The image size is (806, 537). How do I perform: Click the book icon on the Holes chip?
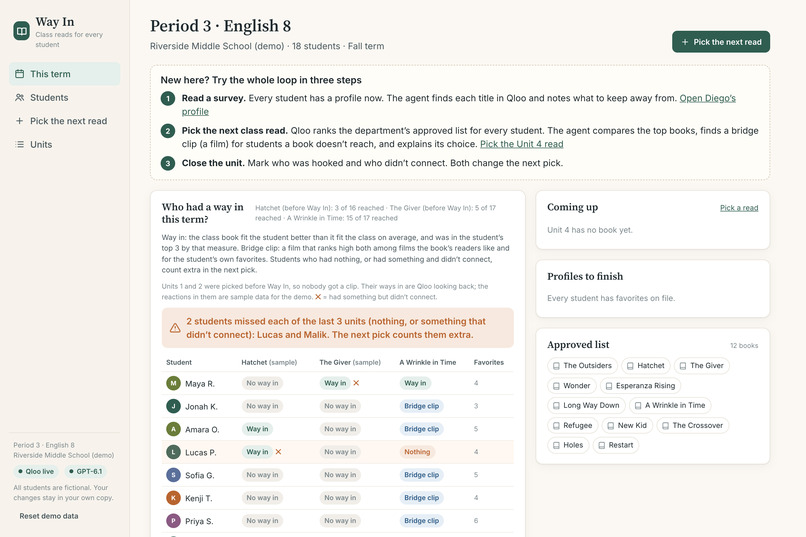556,446
